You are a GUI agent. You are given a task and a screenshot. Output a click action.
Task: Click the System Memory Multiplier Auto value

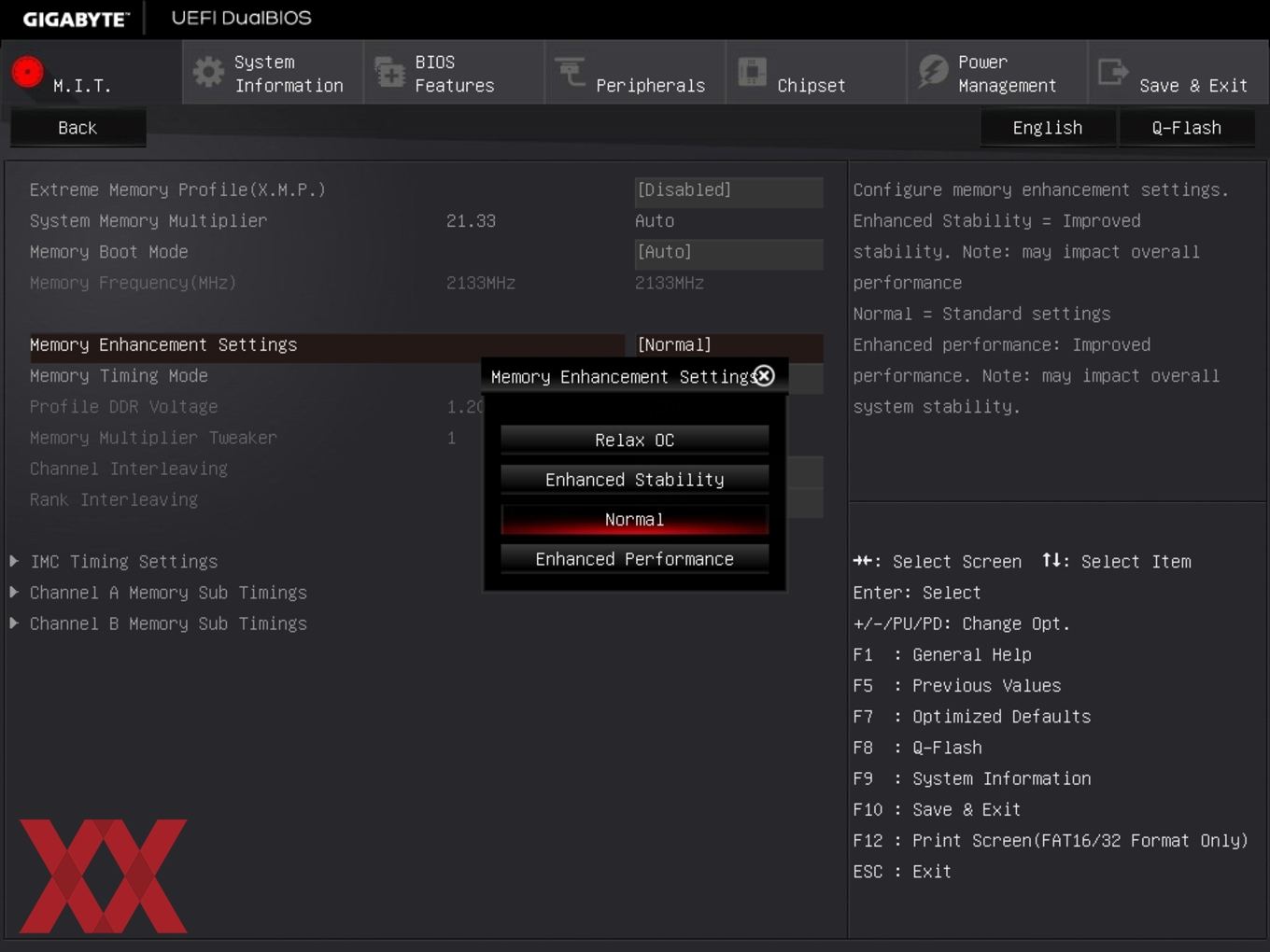655,221
